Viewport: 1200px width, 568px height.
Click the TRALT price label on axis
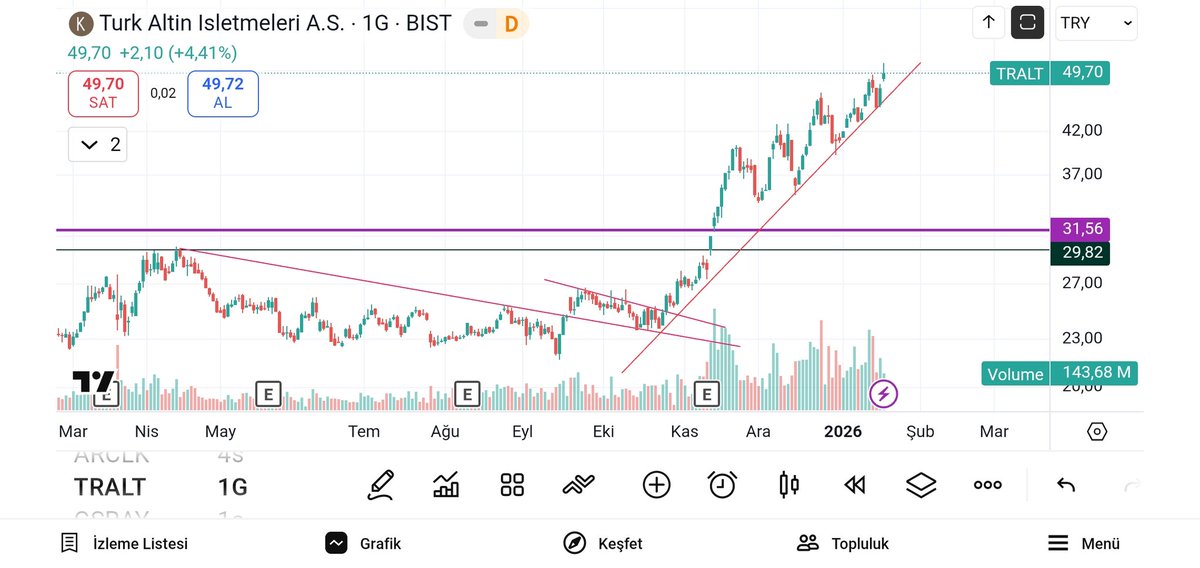click(x=1050, y=73)
